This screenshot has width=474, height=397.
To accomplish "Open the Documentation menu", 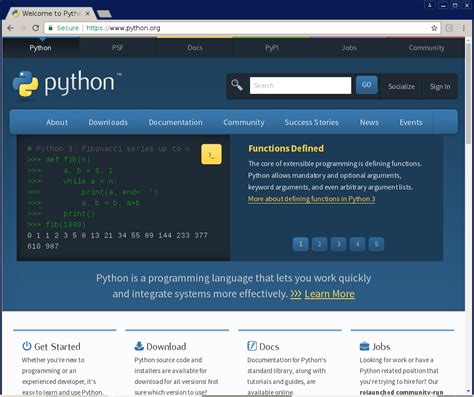I will (x=175, y=122).
